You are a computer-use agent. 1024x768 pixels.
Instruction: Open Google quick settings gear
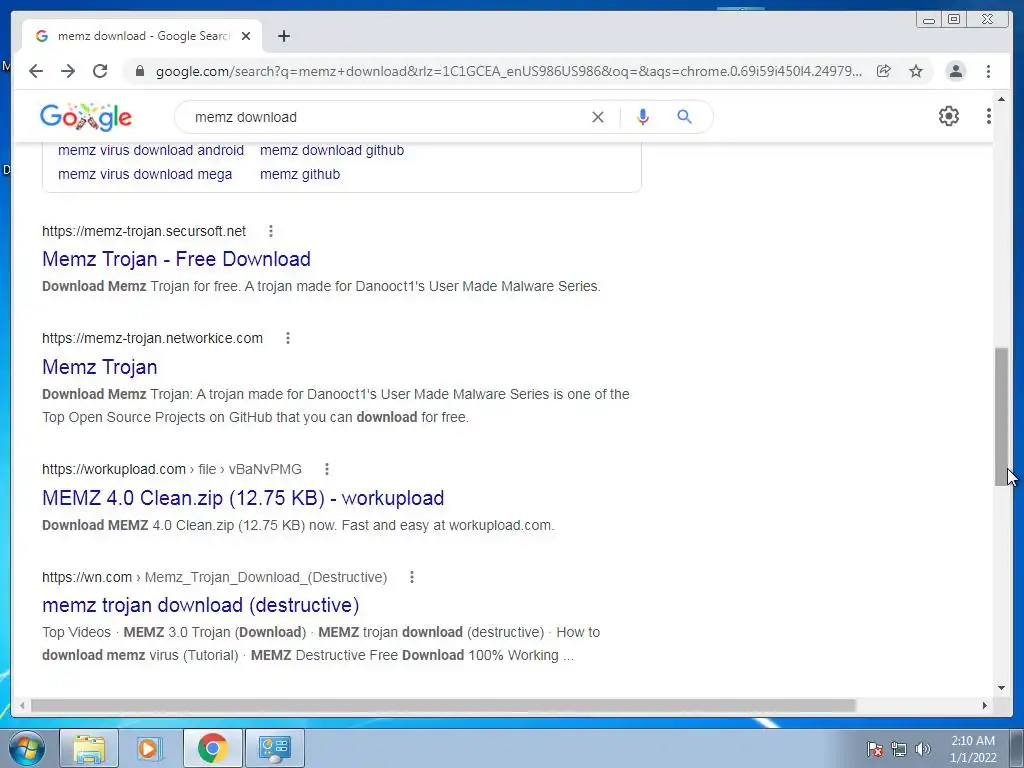[x=949, y=116]
